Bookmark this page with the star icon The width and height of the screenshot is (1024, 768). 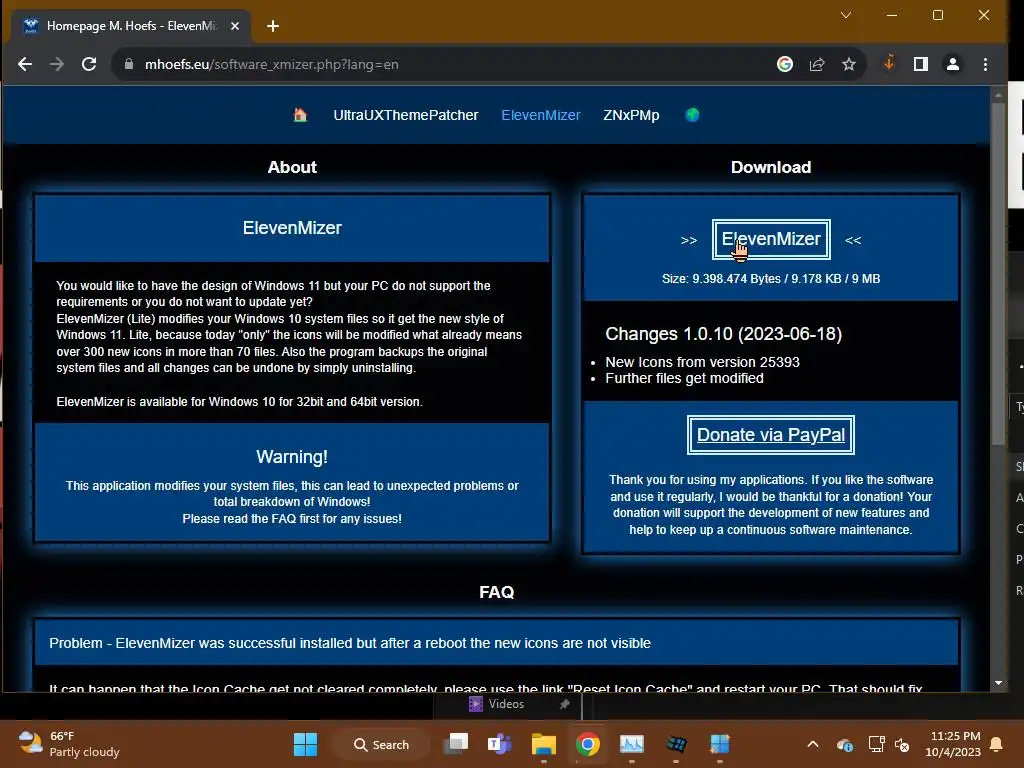(848, 64)
